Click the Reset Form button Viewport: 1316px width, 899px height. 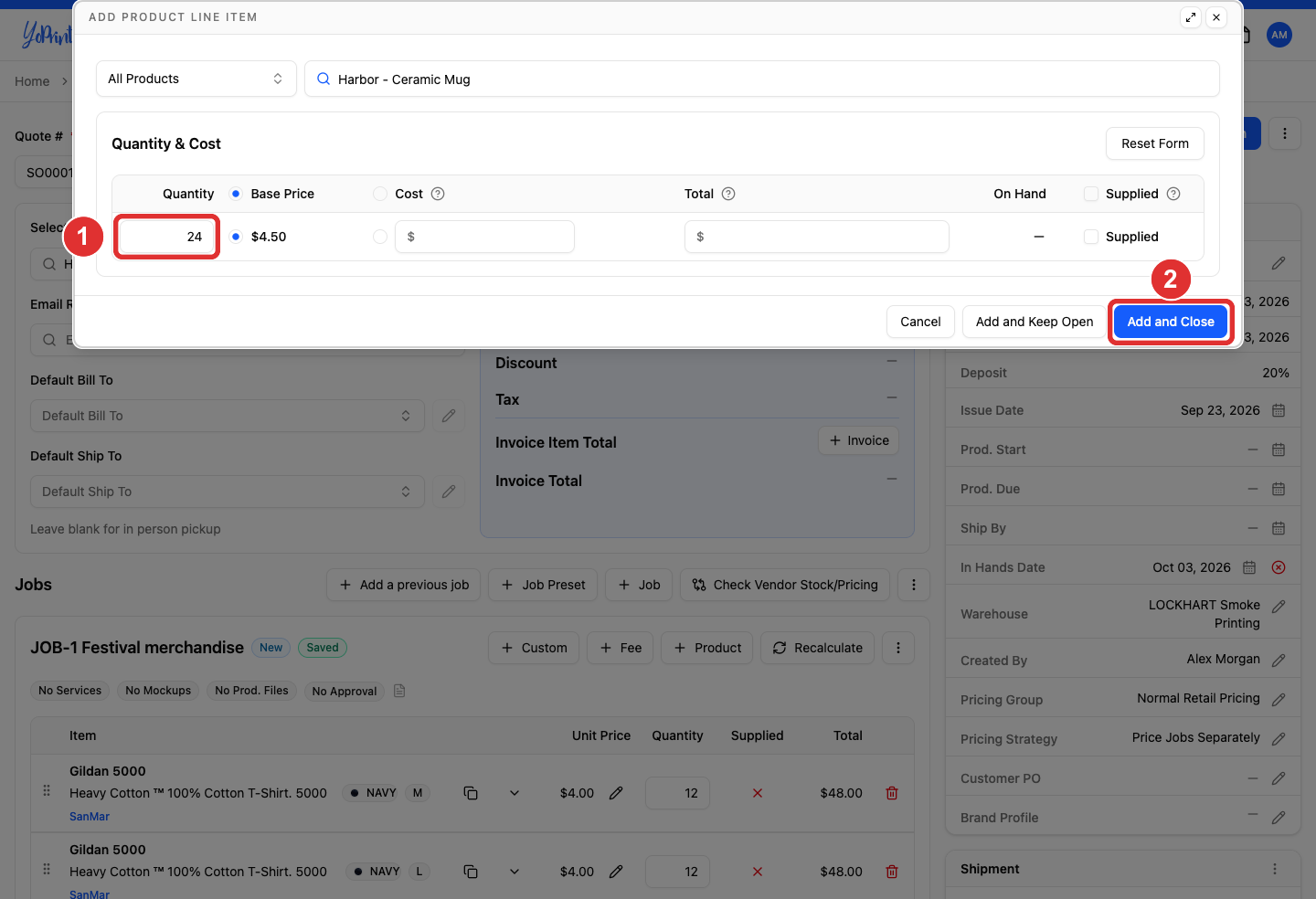[x=1155, y=143]
